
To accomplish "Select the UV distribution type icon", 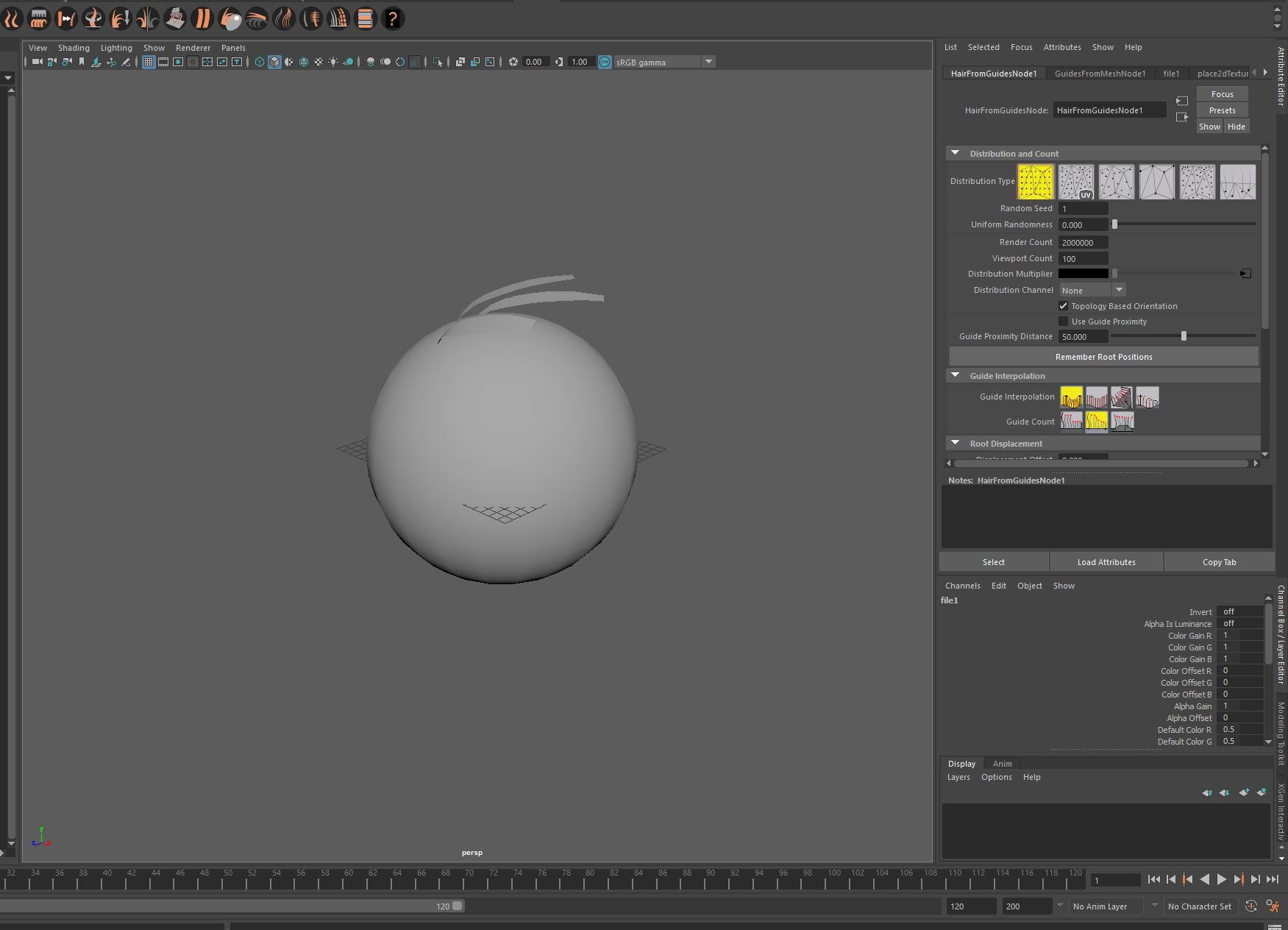I will [1075, 182].
